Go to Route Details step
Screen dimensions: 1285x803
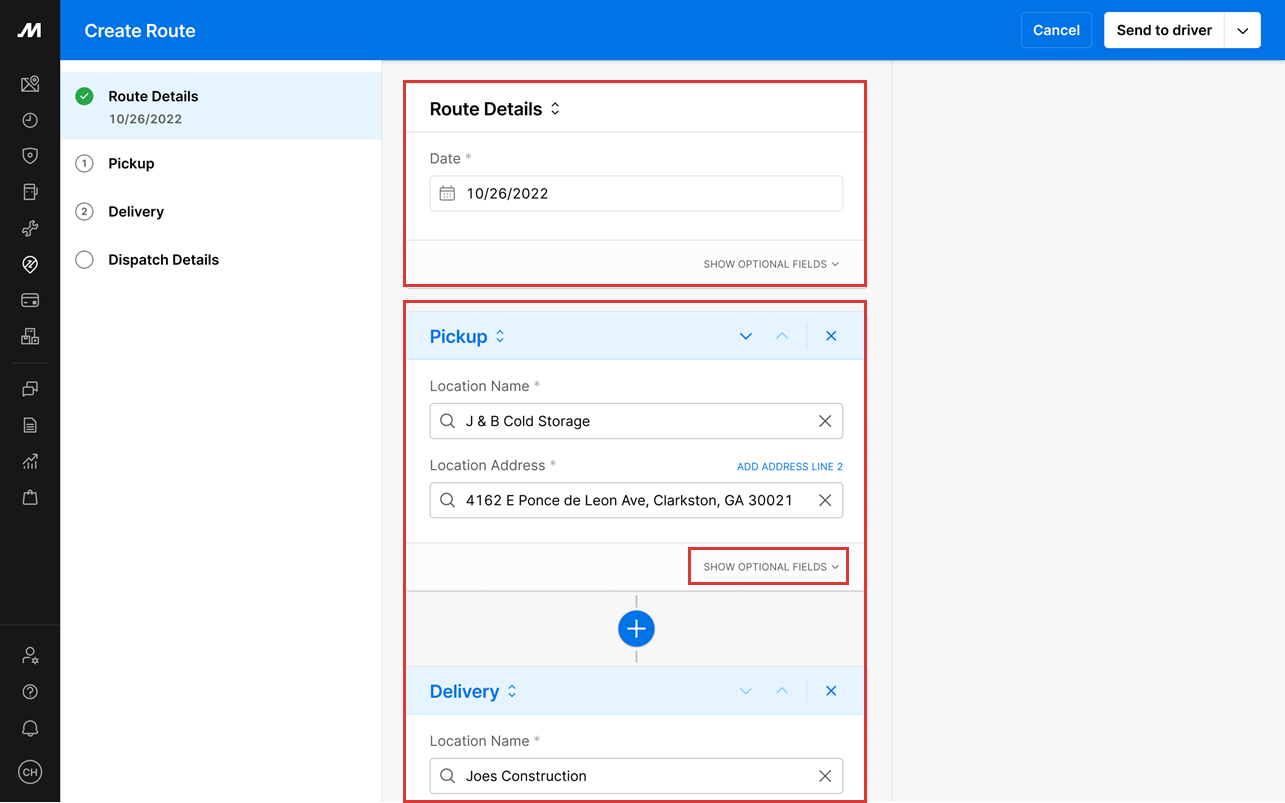[x=221, y=106]
